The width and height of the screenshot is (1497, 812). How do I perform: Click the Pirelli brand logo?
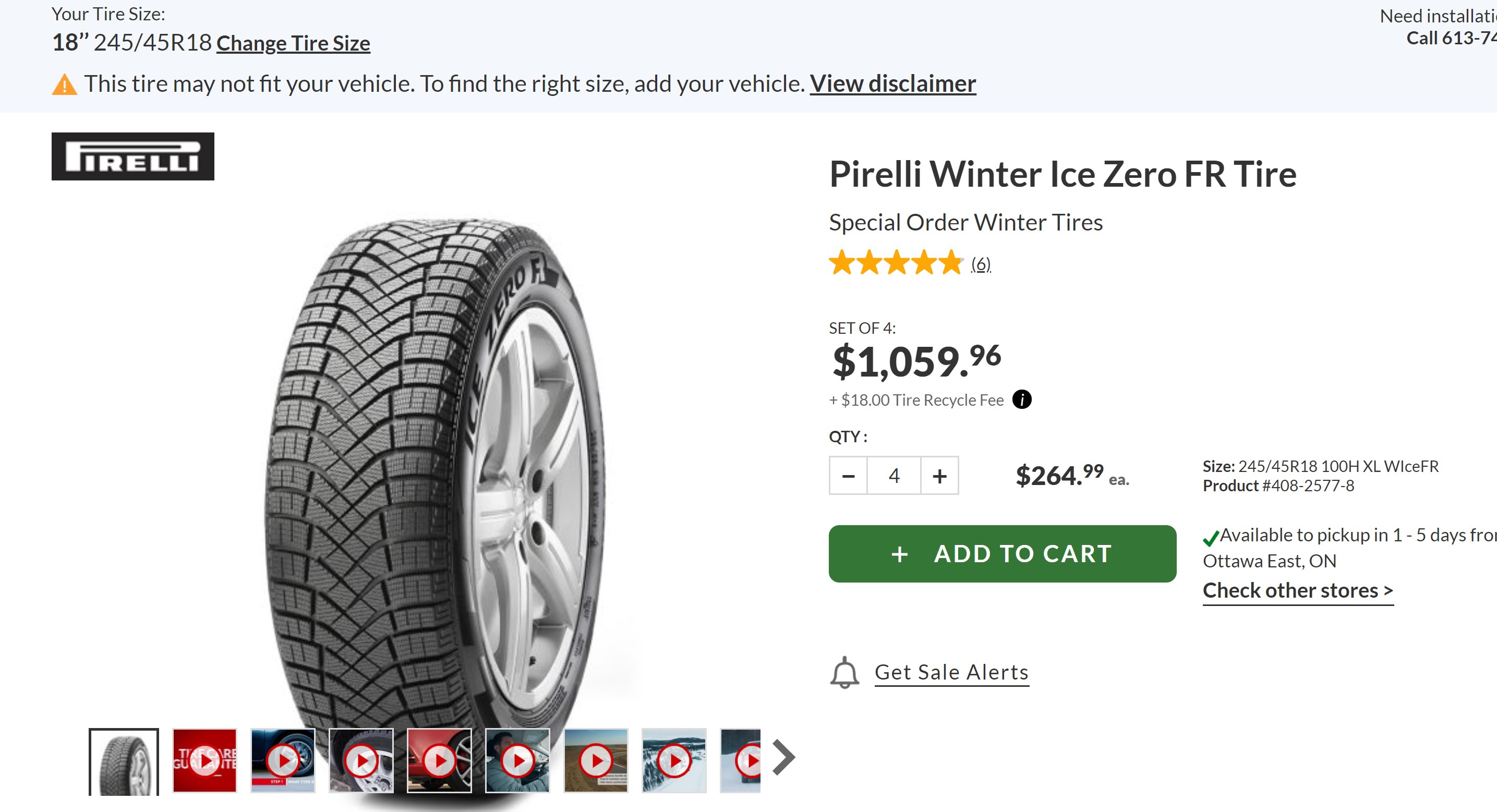pos(133,157)
